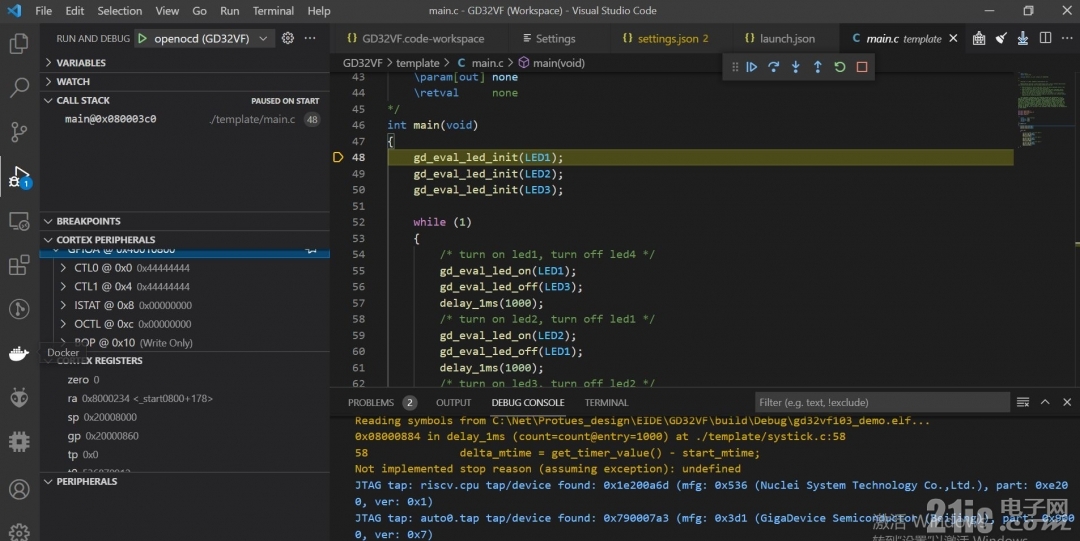
Task: Maximize the bottom panel with chevron up
Action: 1045,402
